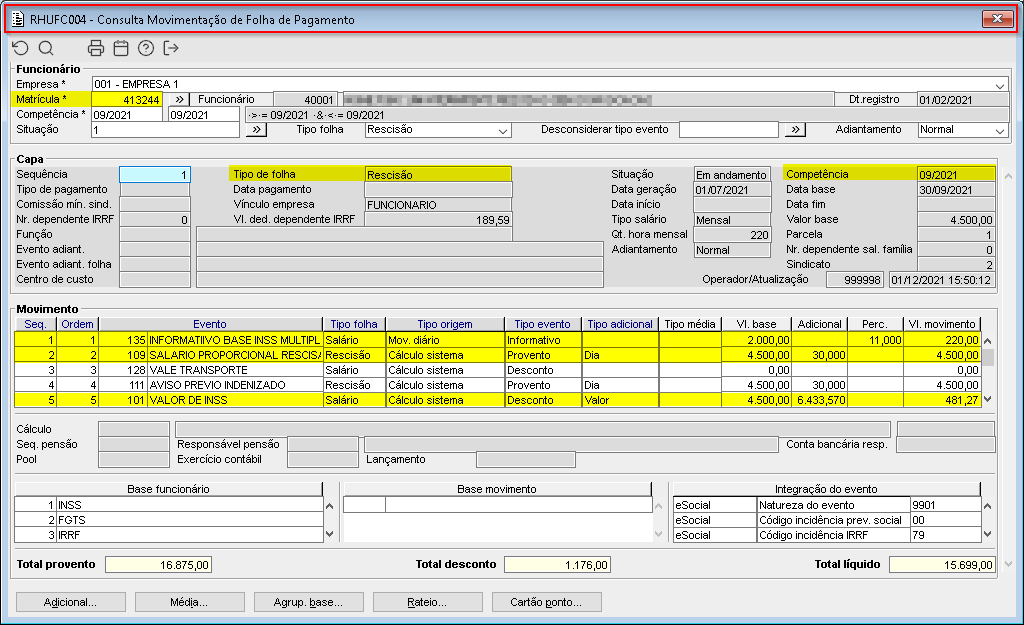Open the Tipo folha dropdown
This screenshot has height=625, width=1024.
point(503,130)
